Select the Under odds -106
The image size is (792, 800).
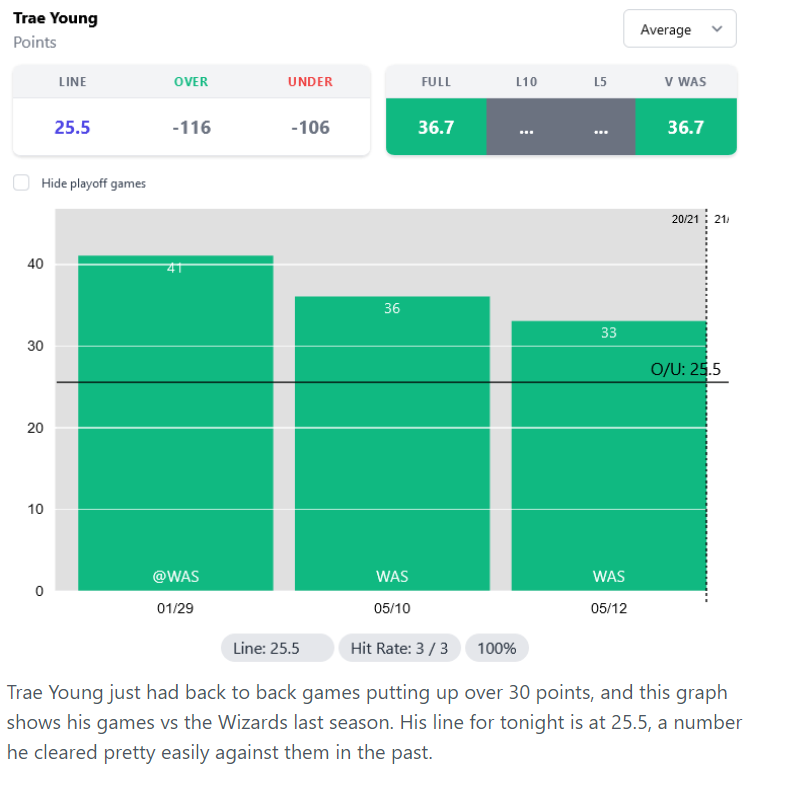click(310, 127)
